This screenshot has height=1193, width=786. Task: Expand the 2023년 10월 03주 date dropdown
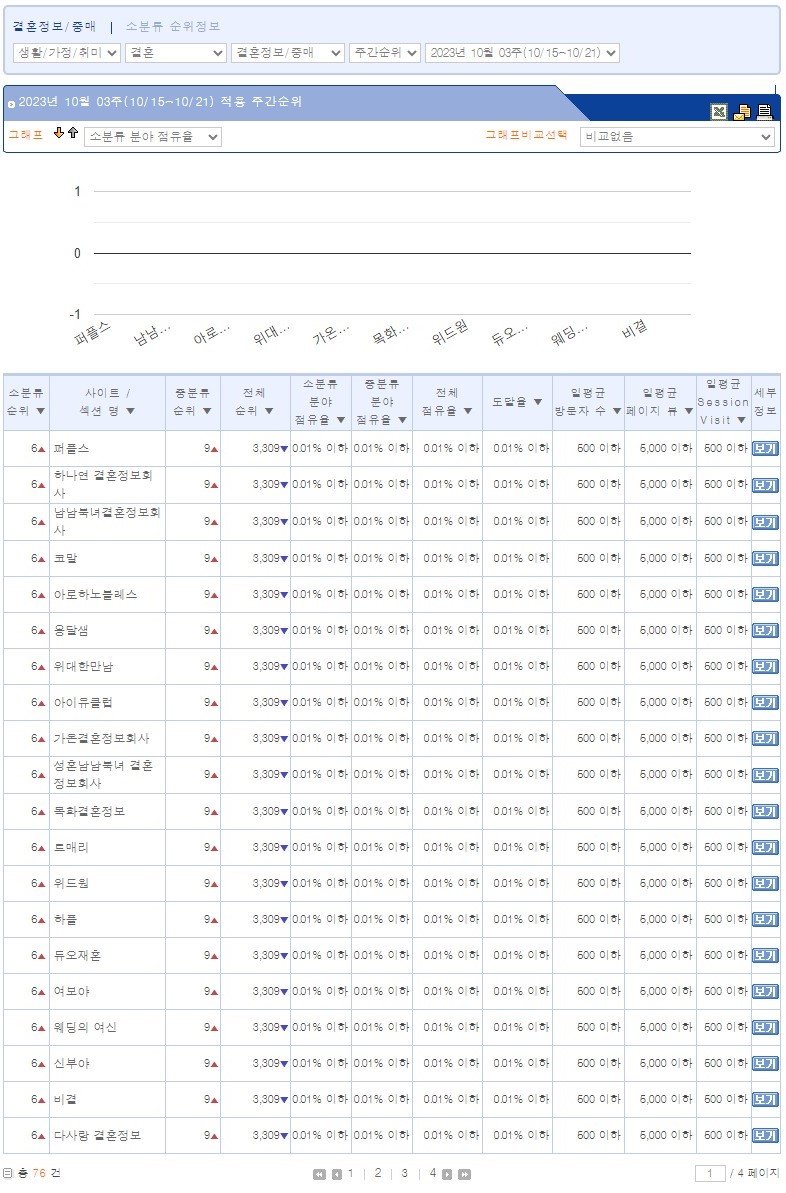(522, 53)
